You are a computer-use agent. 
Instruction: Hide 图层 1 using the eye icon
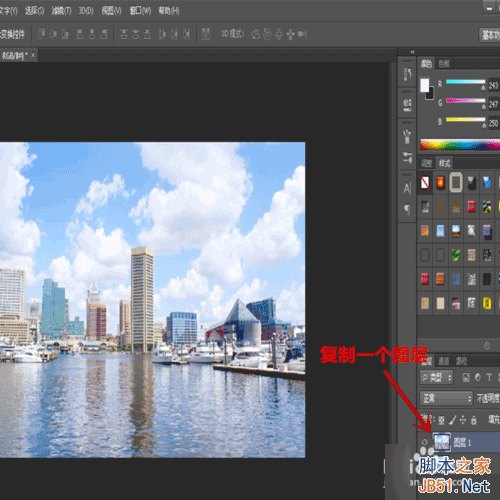click(424, 442)
